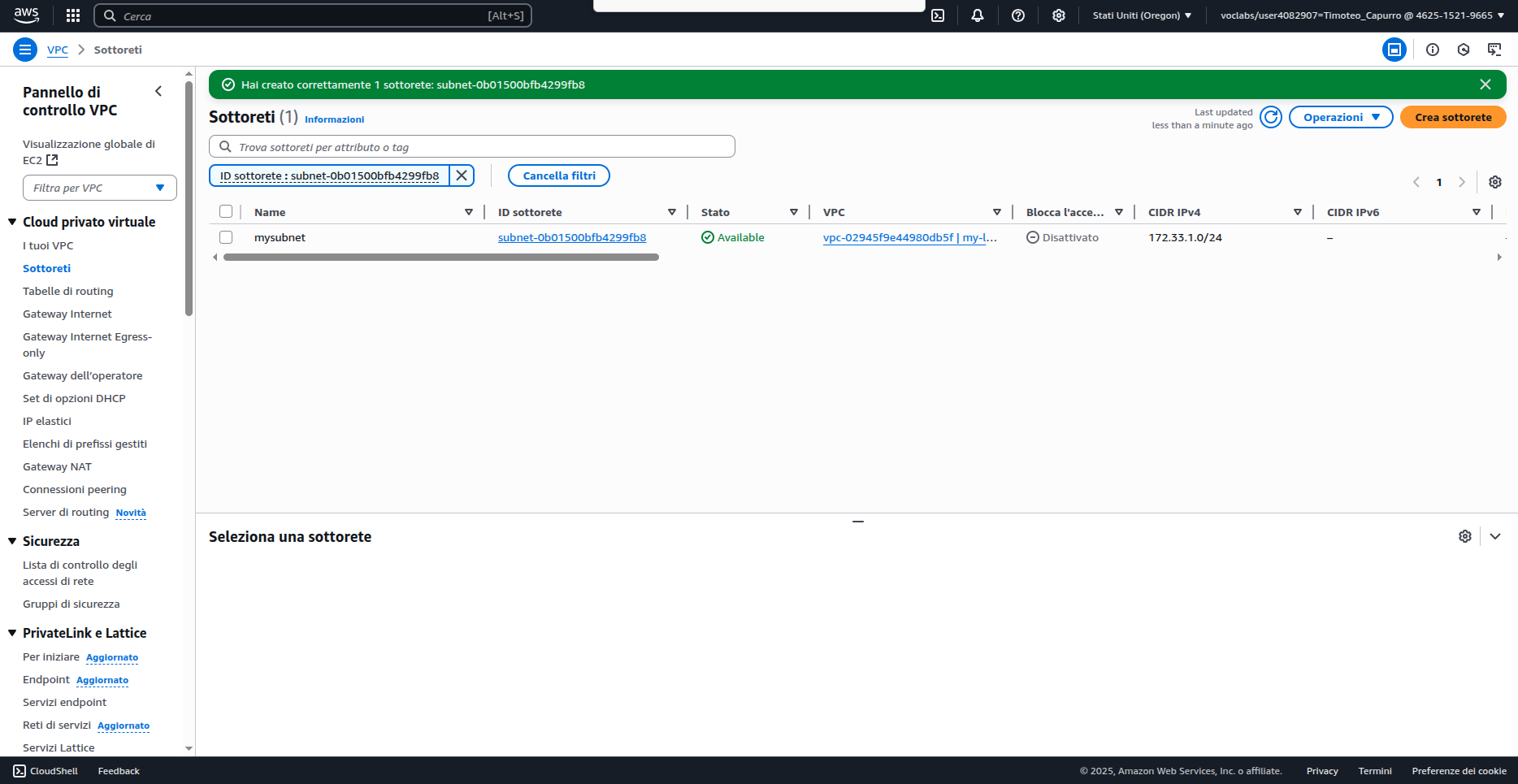Open the notifications bell
1518x784 pixels.
pyautogui.click(x=978, y=15)
